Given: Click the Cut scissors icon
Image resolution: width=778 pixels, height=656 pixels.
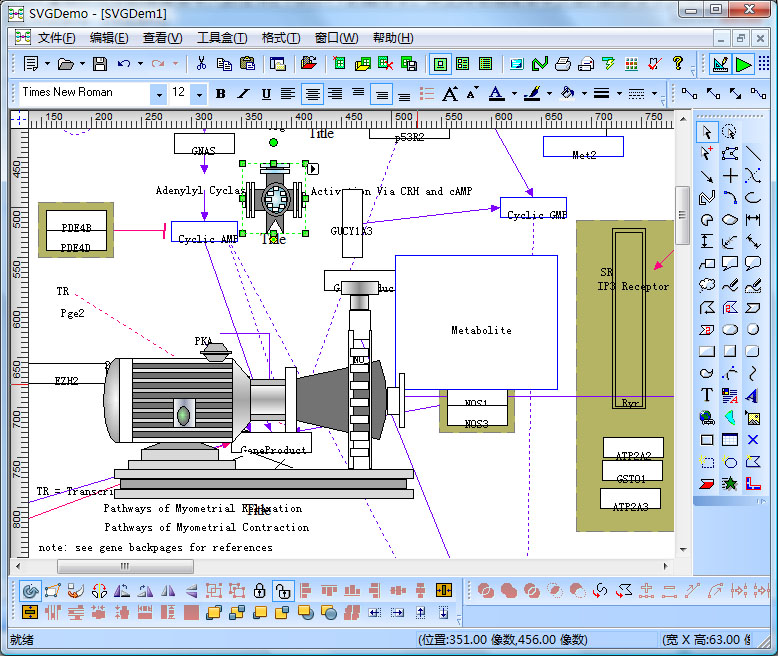Looking at the screenshot, I should point(201,64).
